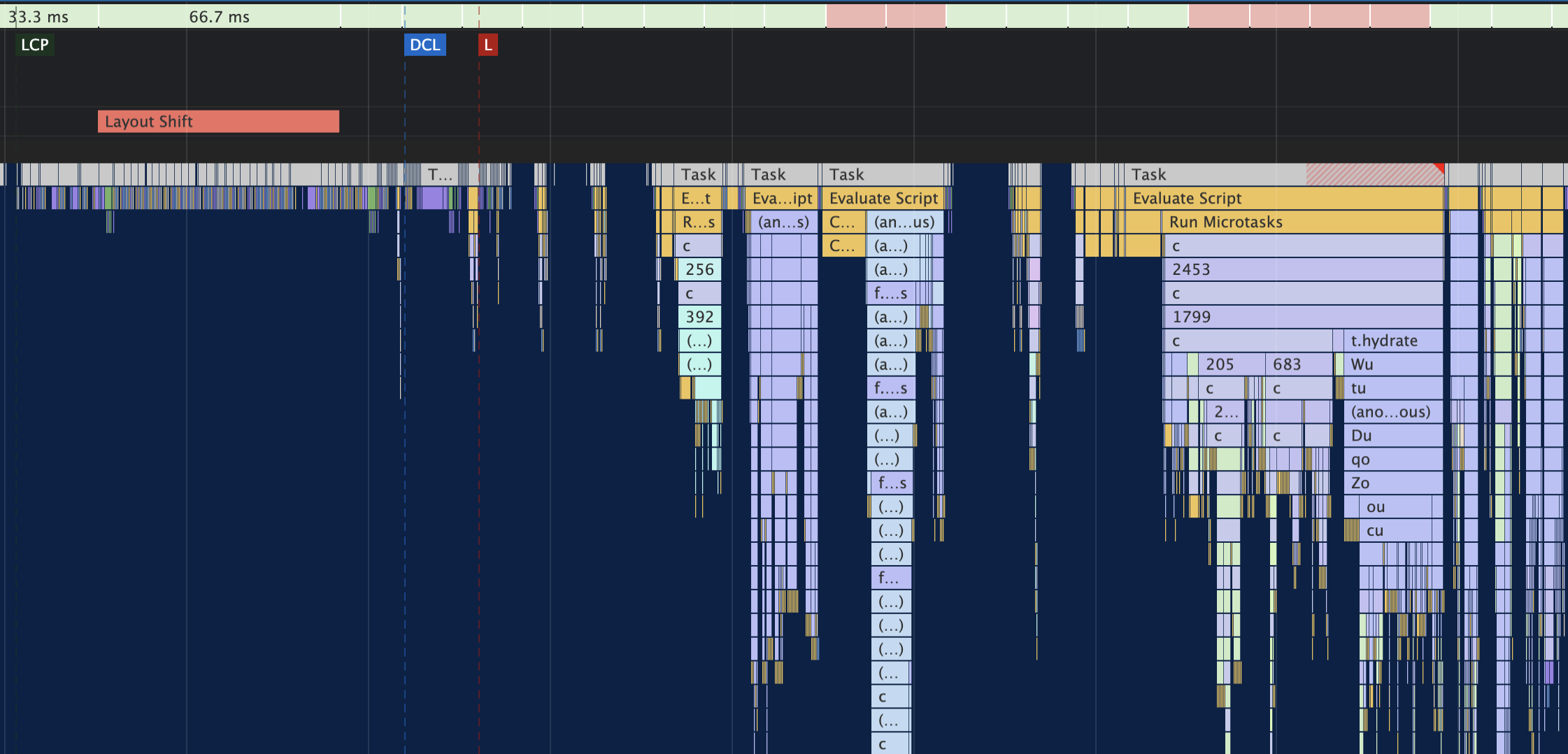Click the R...s flame chart entry
This screenshot has height=754, width=1568.
[x=699, y=222]
